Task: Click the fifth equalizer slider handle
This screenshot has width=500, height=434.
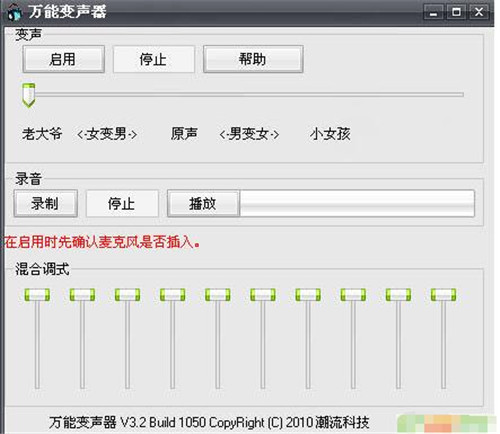Action: click(x=218, y=295)
